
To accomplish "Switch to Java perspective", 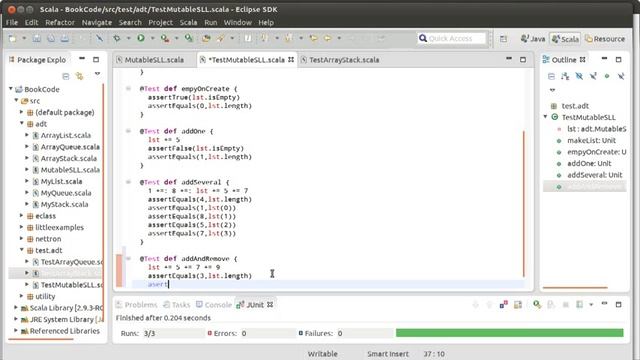I will 533,39.
